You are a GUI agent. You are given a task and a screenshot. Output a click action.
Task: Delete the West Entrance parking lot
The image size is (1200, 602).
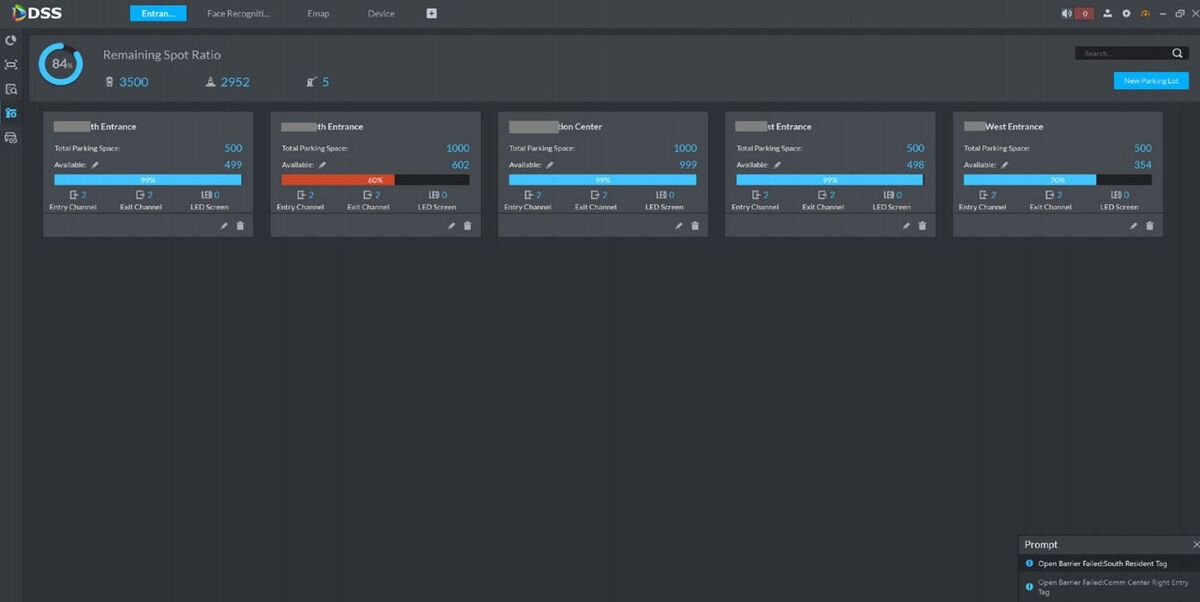coord(1150,226)
